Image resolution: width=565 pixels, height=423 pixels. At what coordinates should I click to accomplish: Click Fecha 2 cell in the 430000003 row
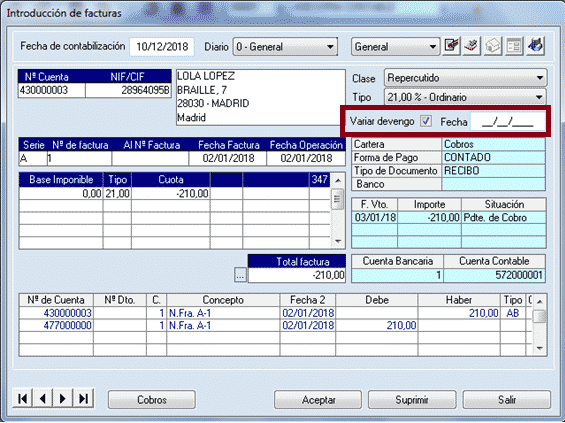(308, 313)
